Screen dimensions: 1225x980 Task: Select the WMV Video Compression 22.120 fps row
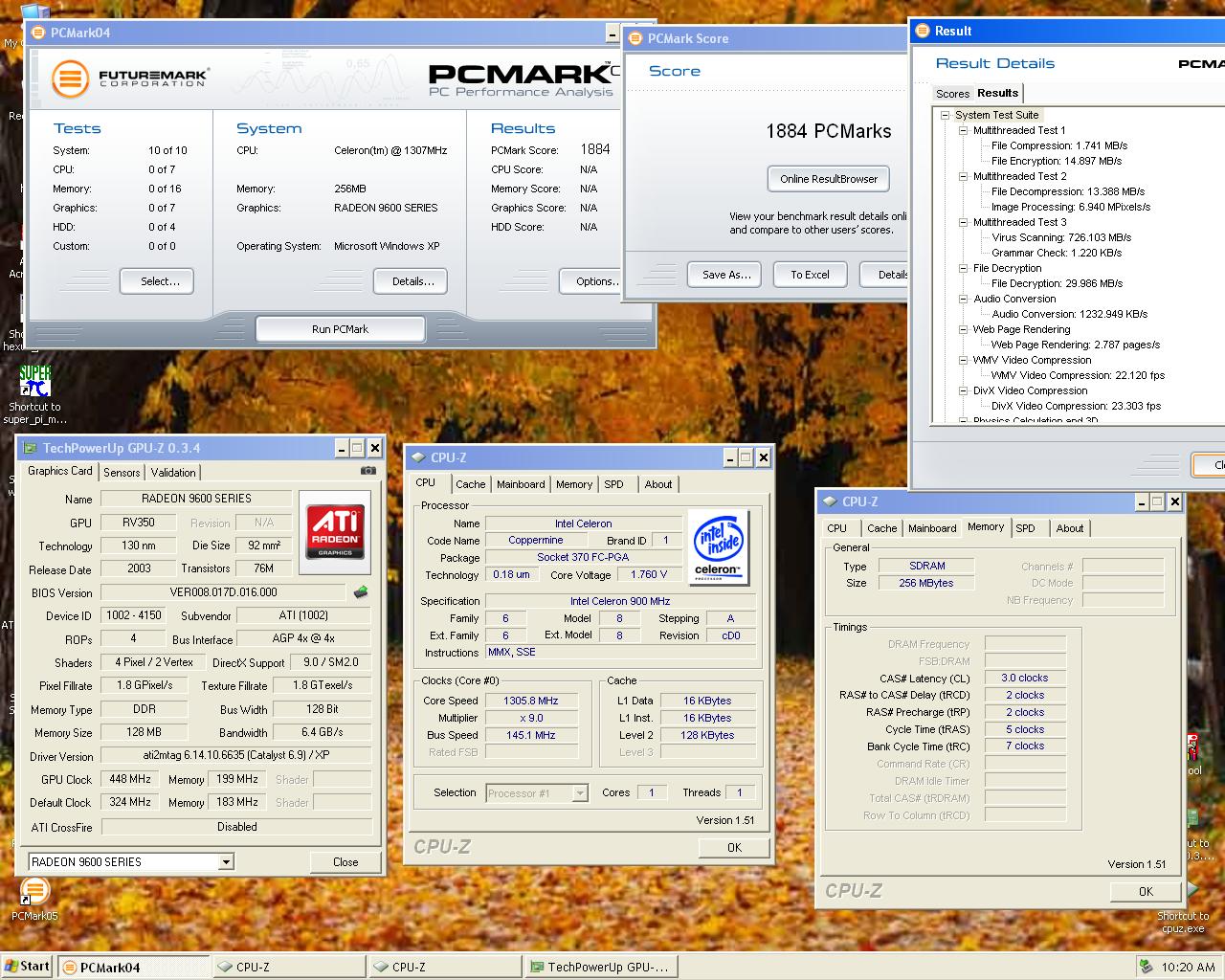[1078, 375]
